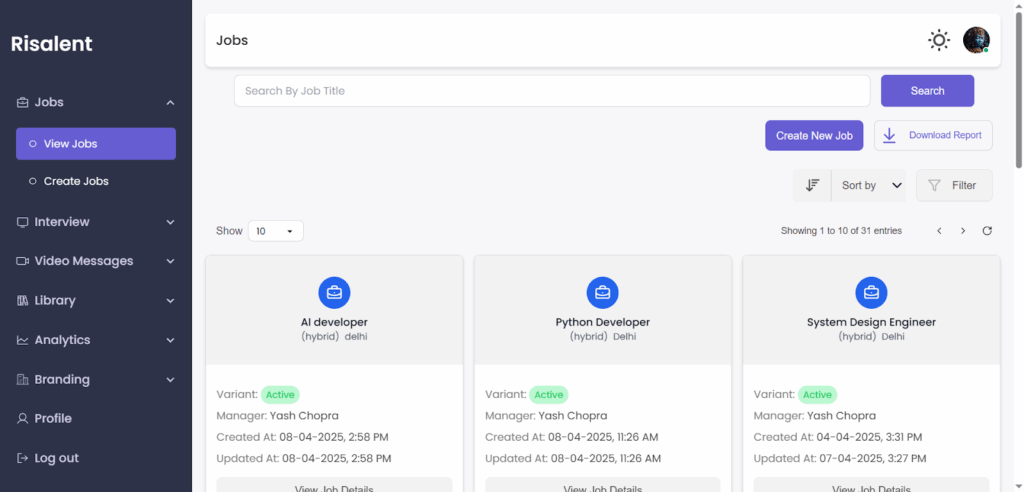The image size is (1024, 492).
Task: Expand the Video Messages sidebar section
Action: (x=96, y=261)
